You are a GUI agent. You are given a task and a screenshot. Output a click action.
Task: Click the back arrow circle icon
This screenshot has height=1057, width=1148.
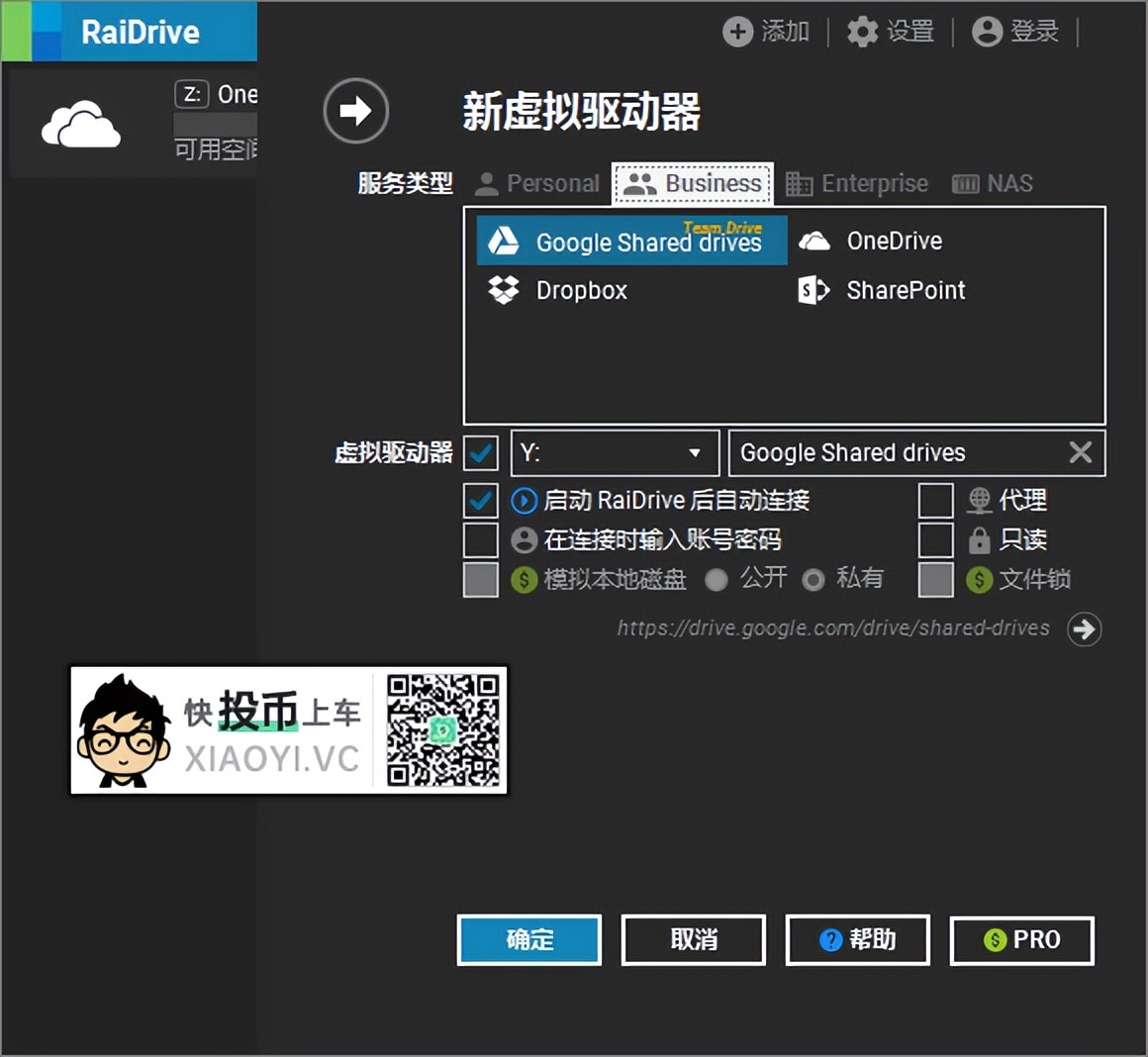point(356,111)
